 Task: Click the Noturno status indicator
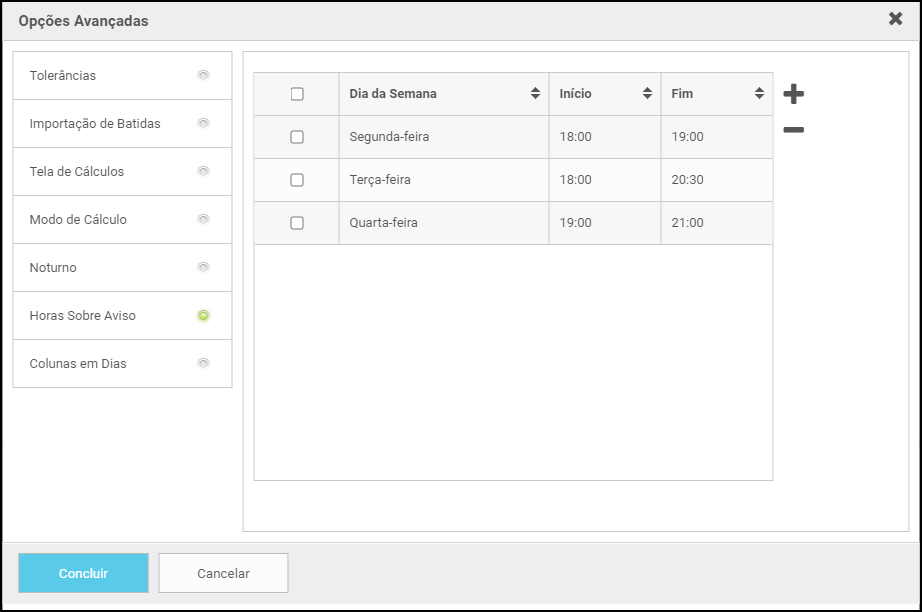click(x=203, y=267)
